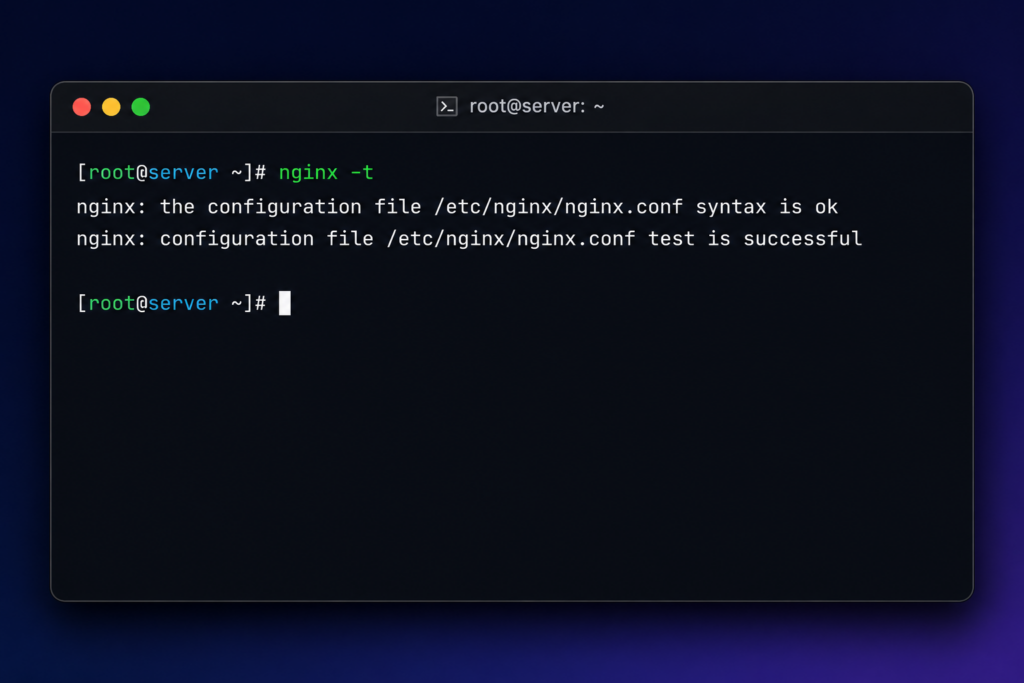This screenshot has width=1024, height=683.
Task: Click the # symbol of last prompt
Action: point(261,303)
